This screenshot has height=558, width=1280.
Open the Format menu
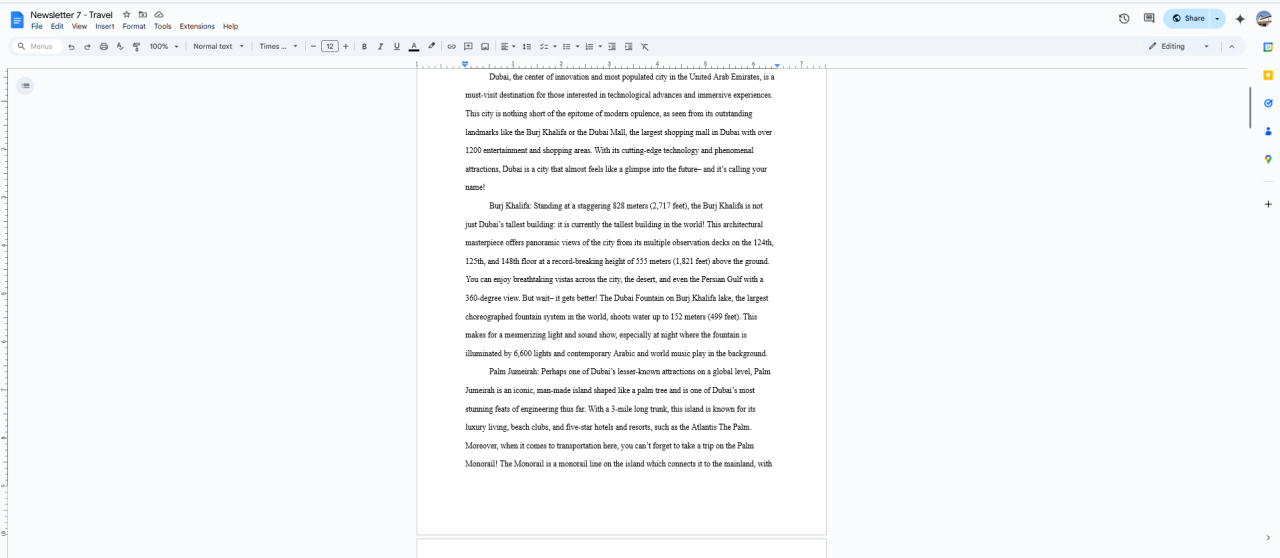pos(134,27)
